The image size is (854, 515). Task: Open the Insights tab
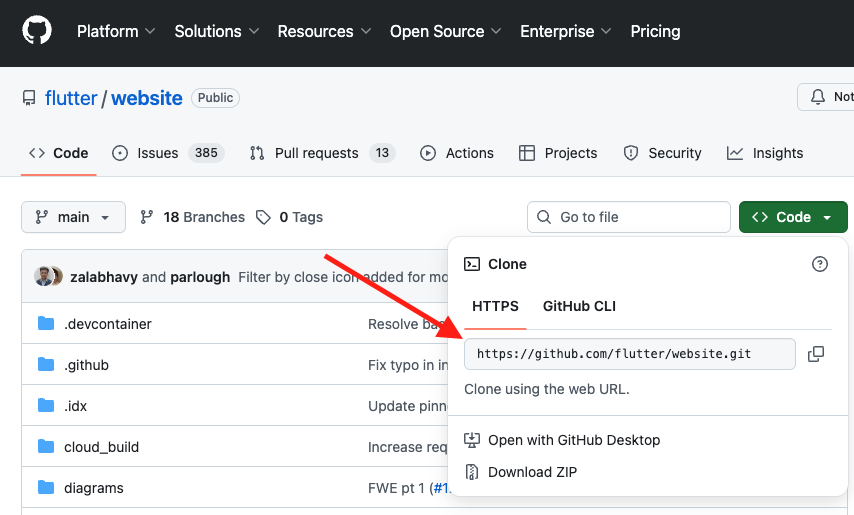coord(765,153)
